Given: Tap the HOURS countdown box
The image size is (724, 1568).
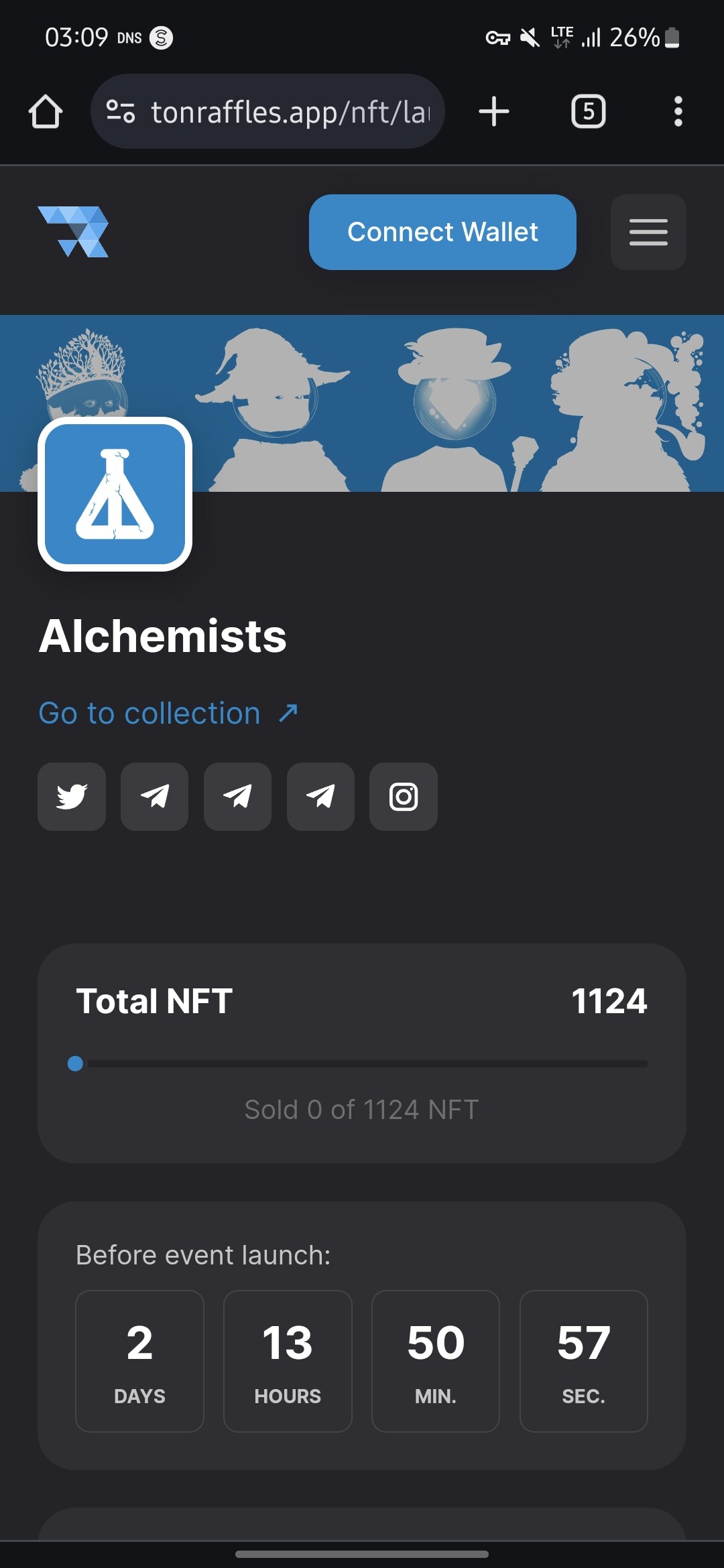Looking at the screenshot, I should [x=288, y=1361].
